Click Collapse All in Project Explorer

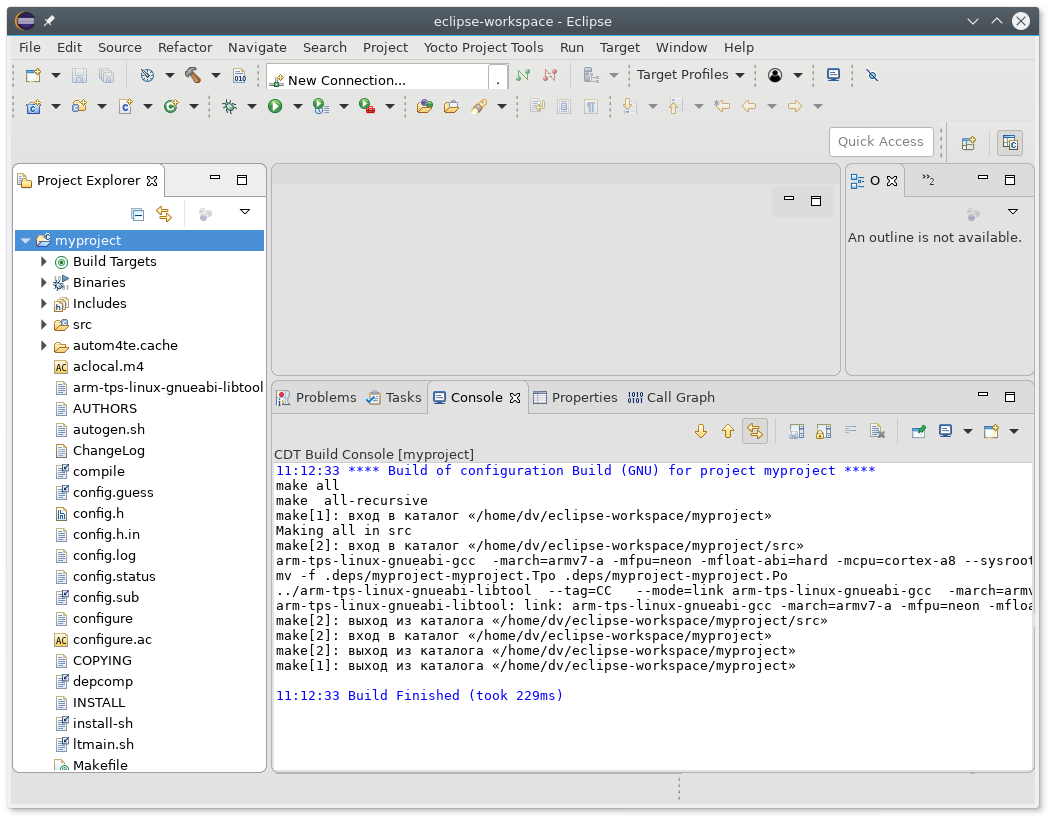pos(138,213)
